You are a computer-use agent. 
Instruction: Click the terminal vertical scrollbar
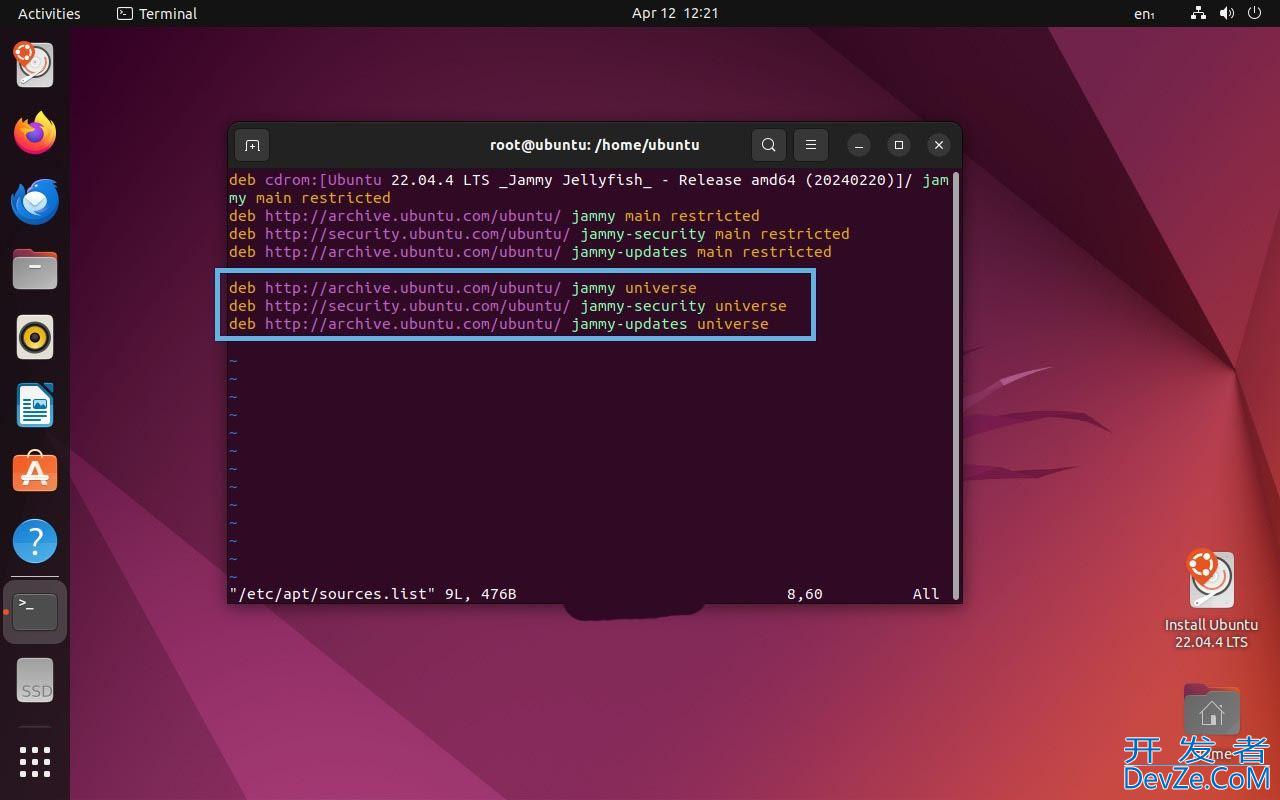pyautogui.click(x=956, y=385)
